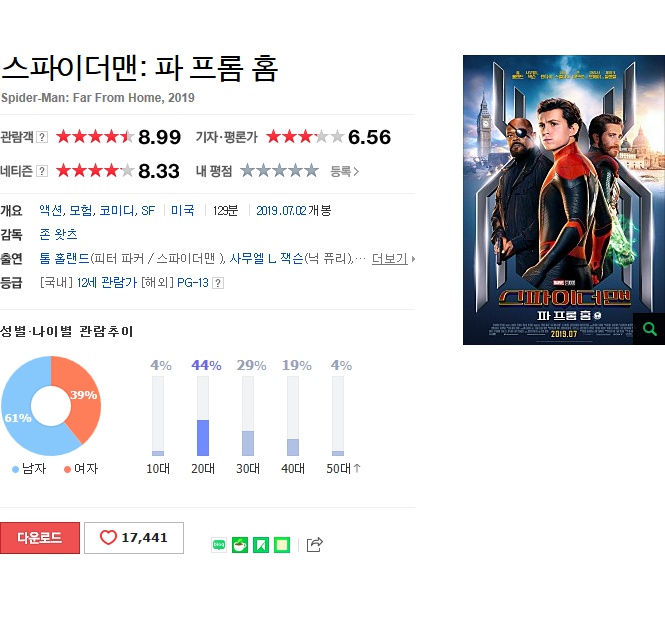Set my rating on 내 평점 stars

point(279,171)
